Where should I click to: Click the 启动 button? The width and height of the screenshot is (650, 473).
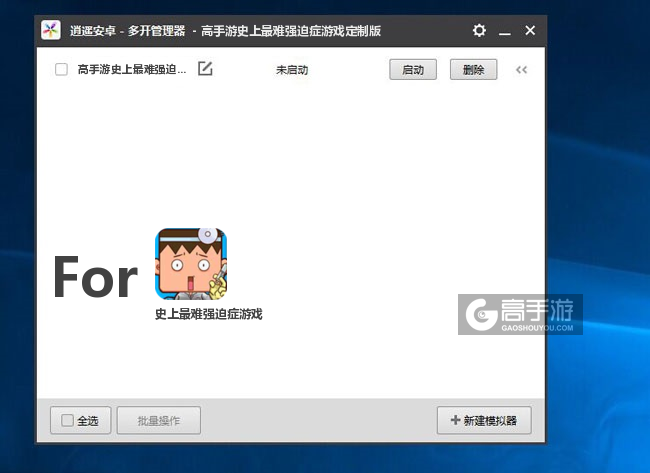(x=413, y=70)
